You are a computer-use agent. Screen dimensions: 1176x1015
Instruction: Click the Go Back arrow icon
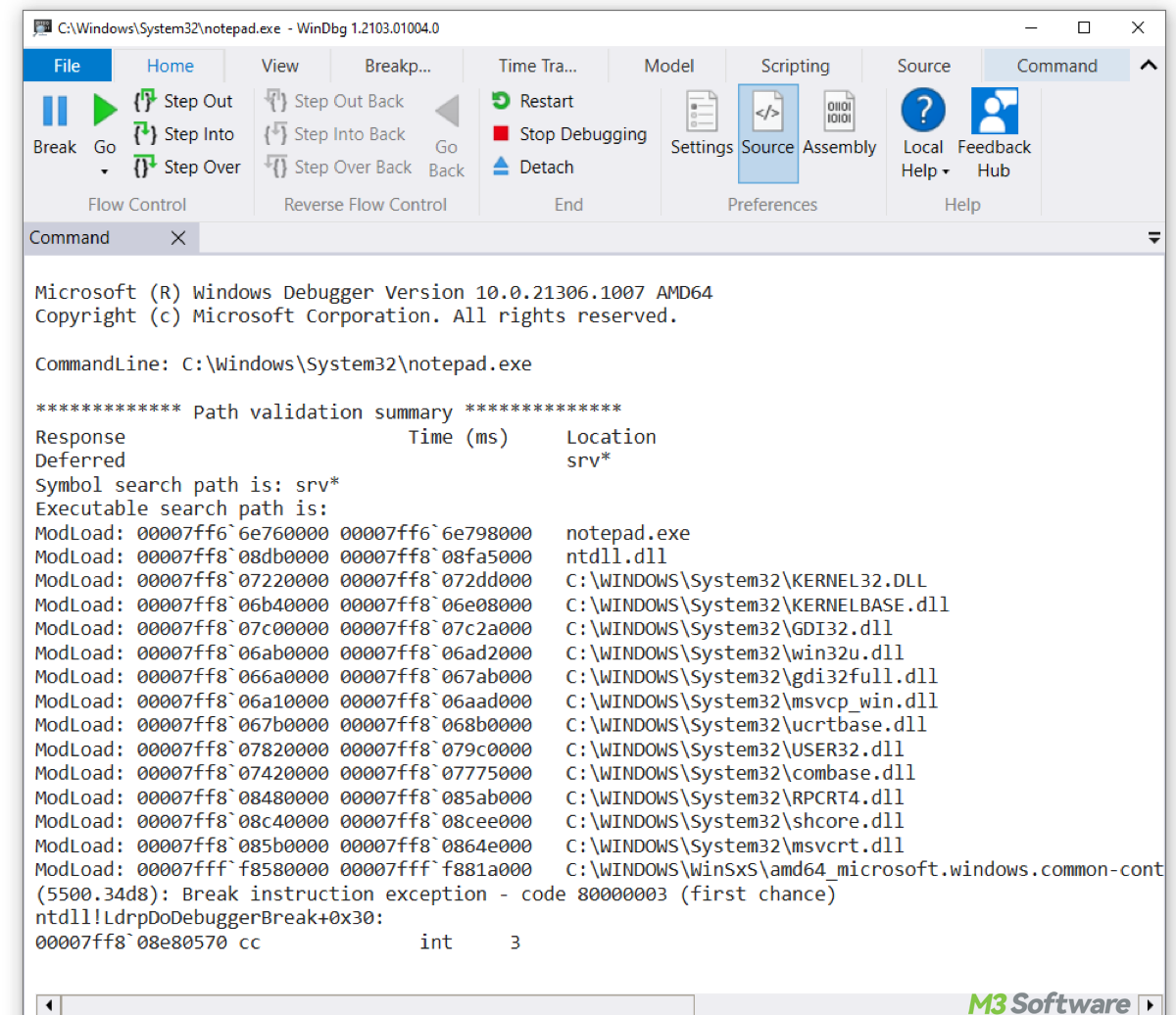click(447, 112)
